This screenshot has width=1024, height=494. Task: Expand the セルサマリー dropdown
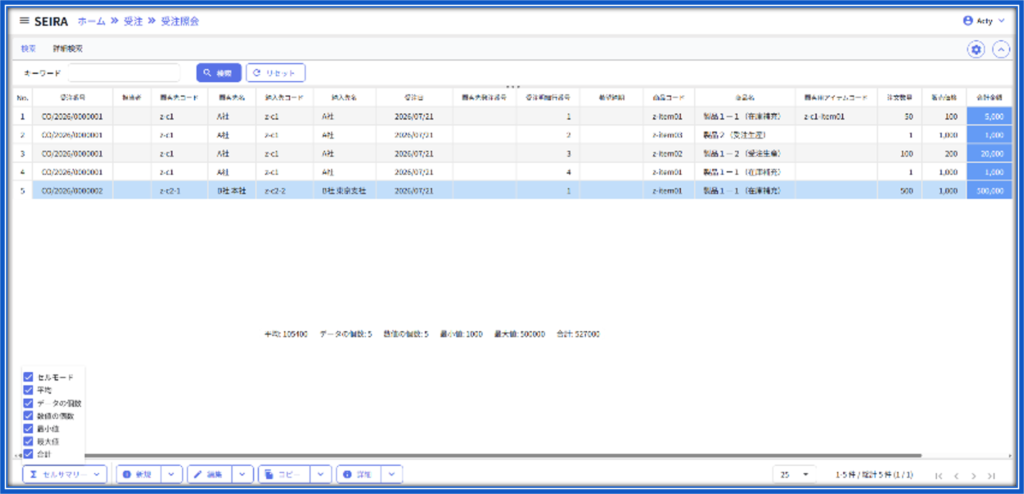65,474
